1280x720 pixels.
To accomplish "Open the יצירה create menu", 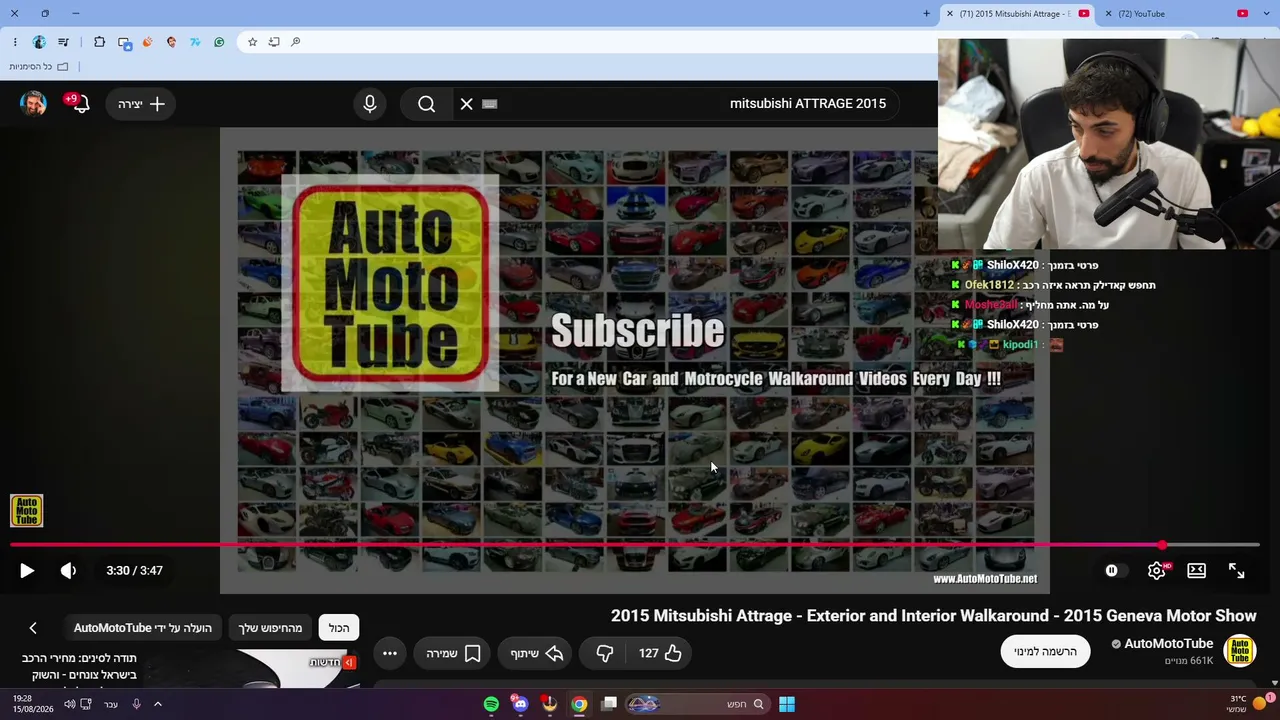I will pos(141,104).
